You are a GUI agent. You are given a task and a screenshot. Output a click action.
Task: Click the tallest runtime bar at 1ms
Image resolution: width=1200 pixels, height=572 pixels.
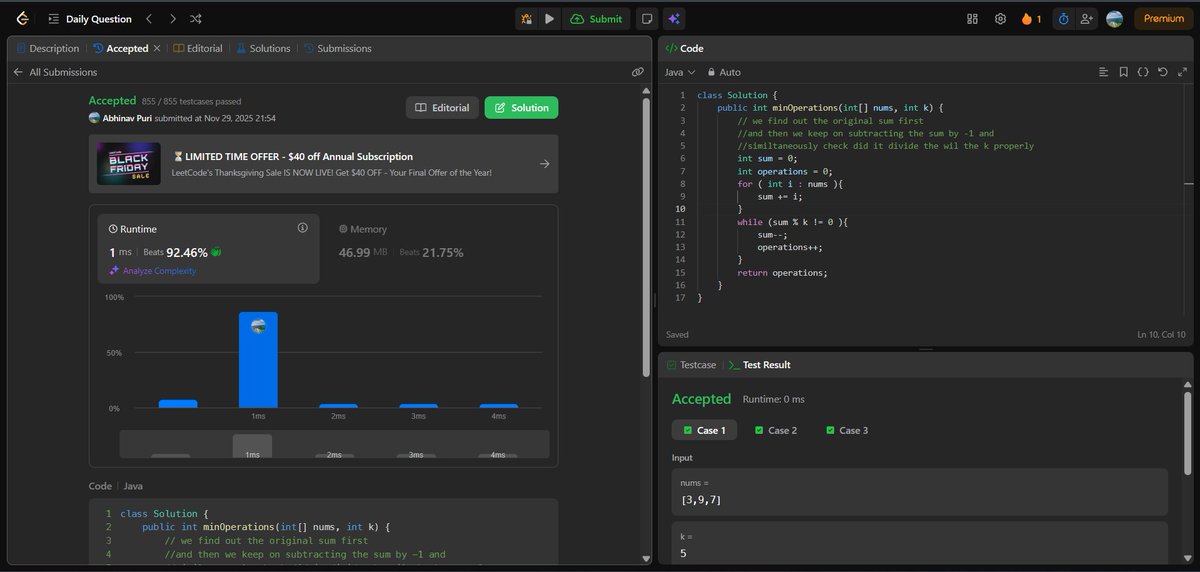tap(258, 360)
